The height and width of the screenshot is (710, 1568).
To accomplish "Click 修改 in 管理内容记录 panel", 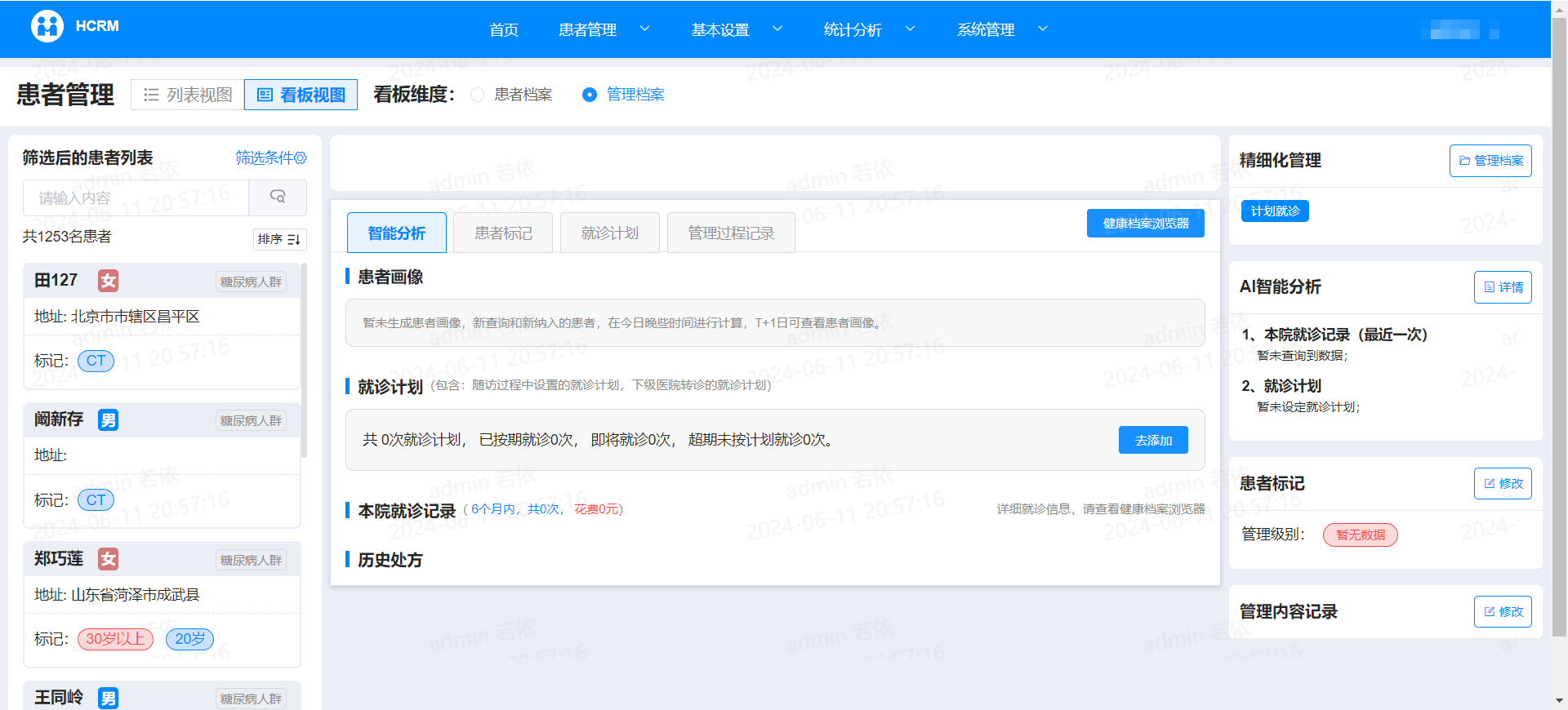I will pyautogui.click(x=1503, y=611).
